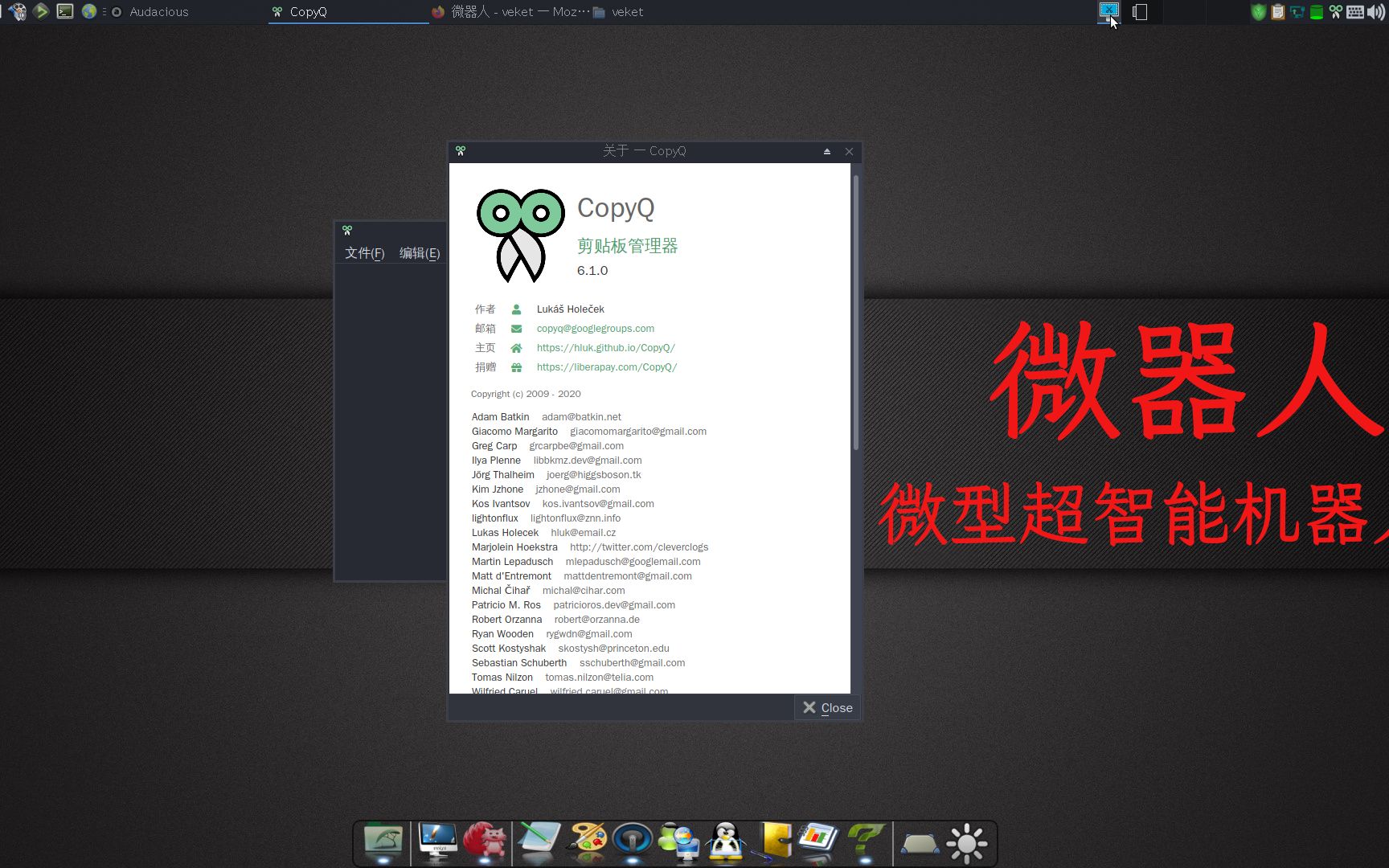Screen dimensions: 1389x868
Task: Click the CopyQ main window title icon
Action: pyautogui.click(x=347, y=230)
